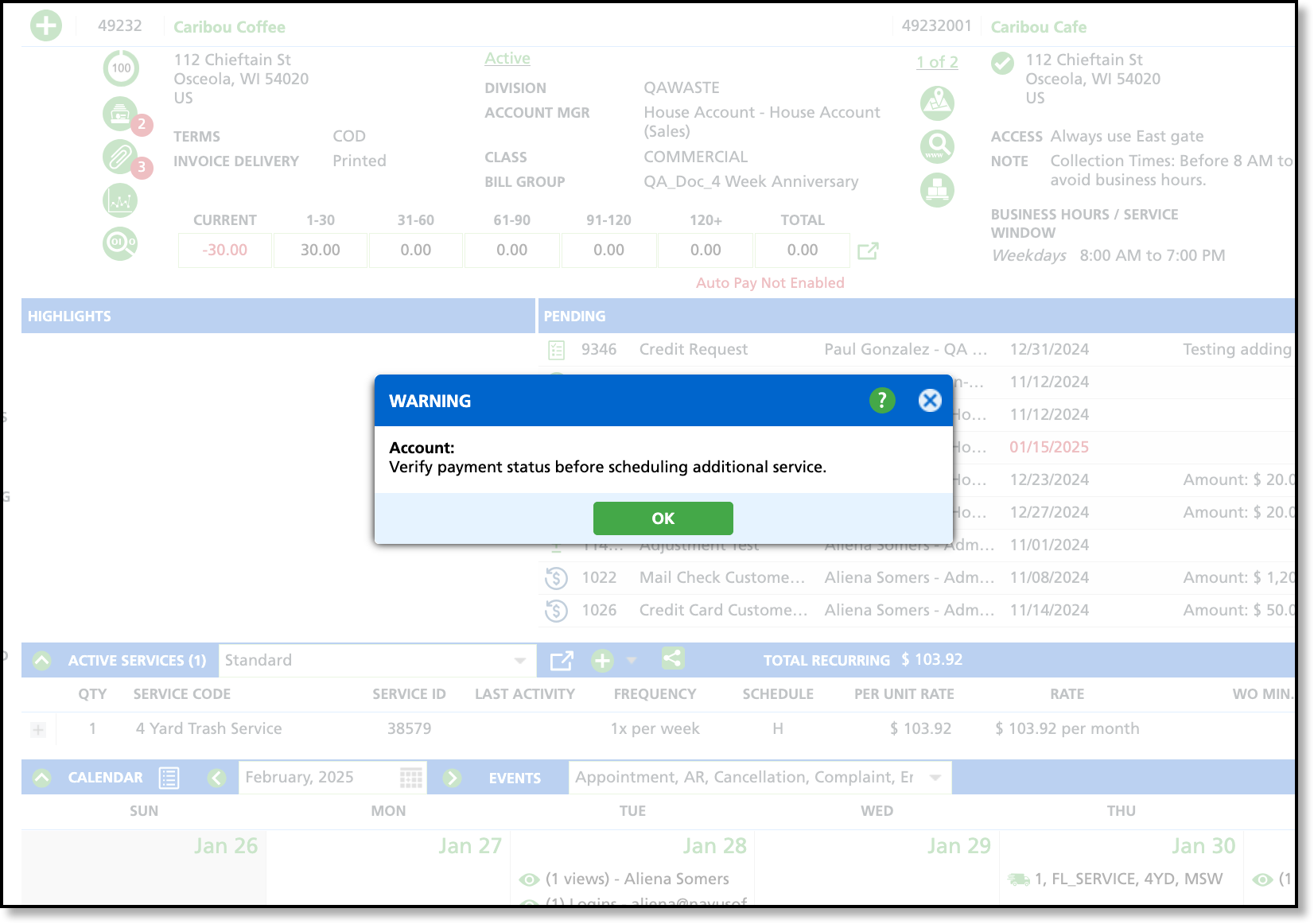Click the 1 of 2 sites link
Screen dimensions: 1314x924
[937, 62]
